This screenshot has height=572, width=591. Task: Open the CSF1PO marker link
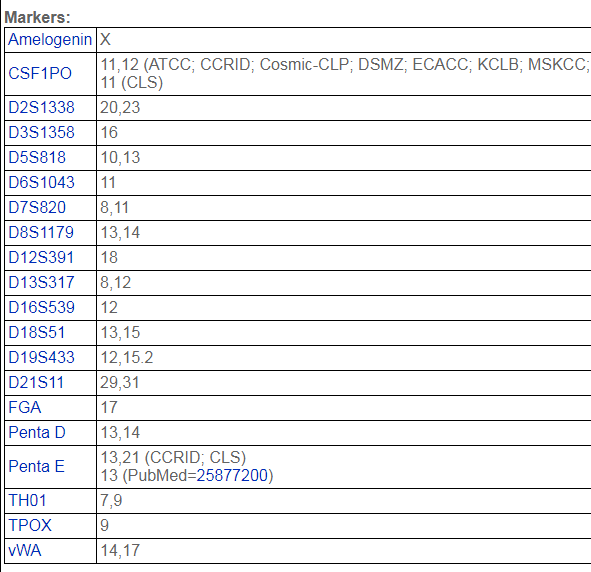[40, 73]
